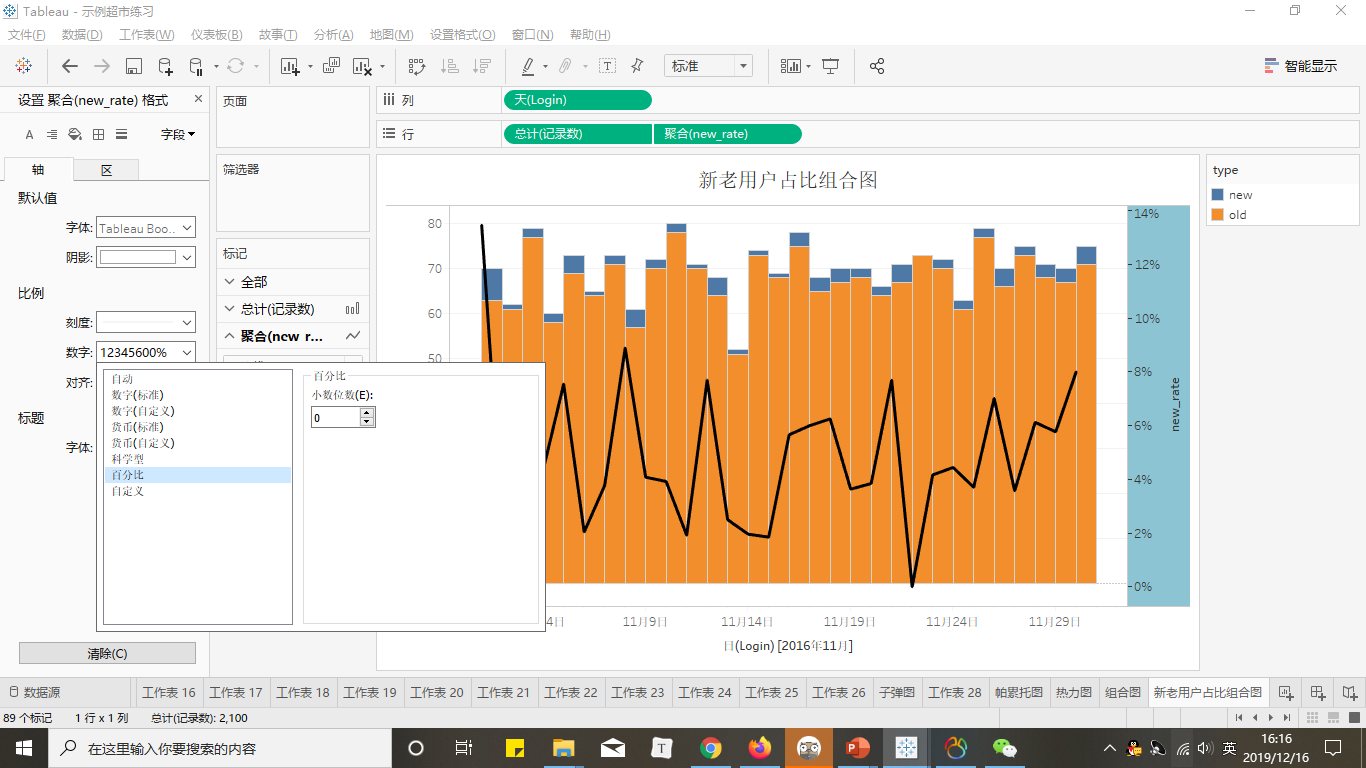1366x768 pixels.
Task: Click the presentation mode icon
Action: pos(830,66)
